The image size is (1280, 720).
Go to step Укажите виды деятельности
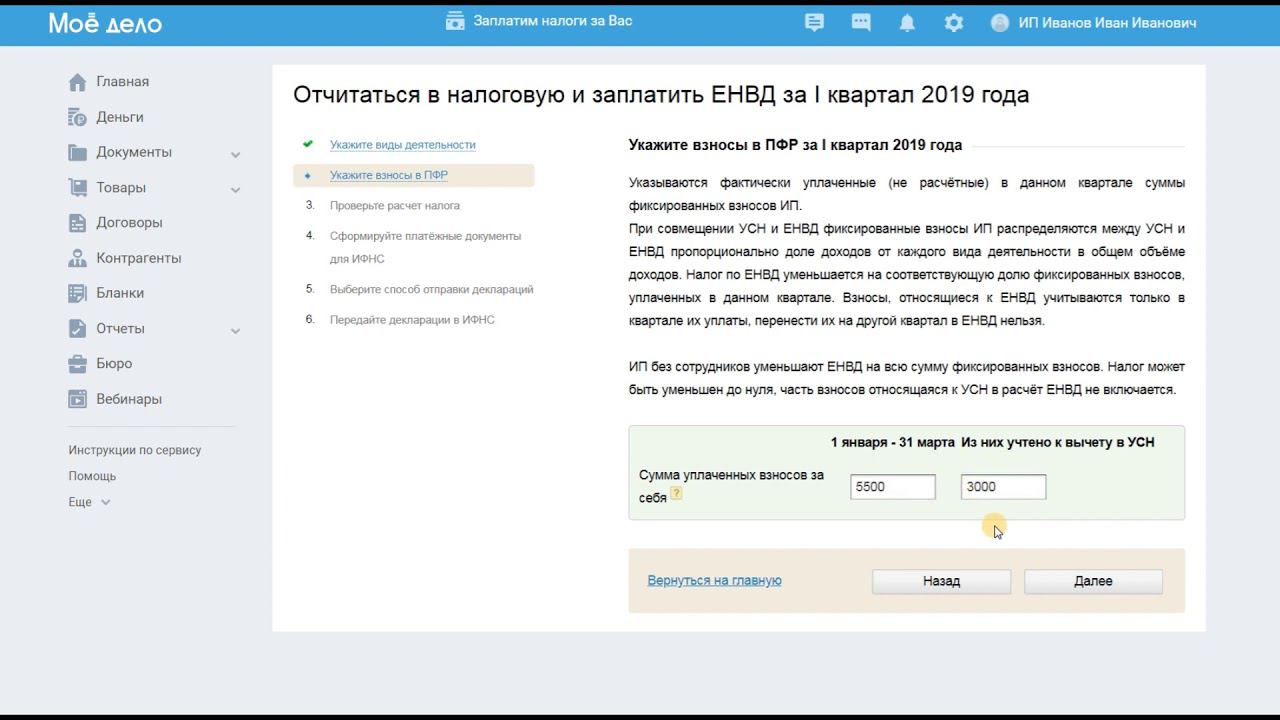pos(403,145)
